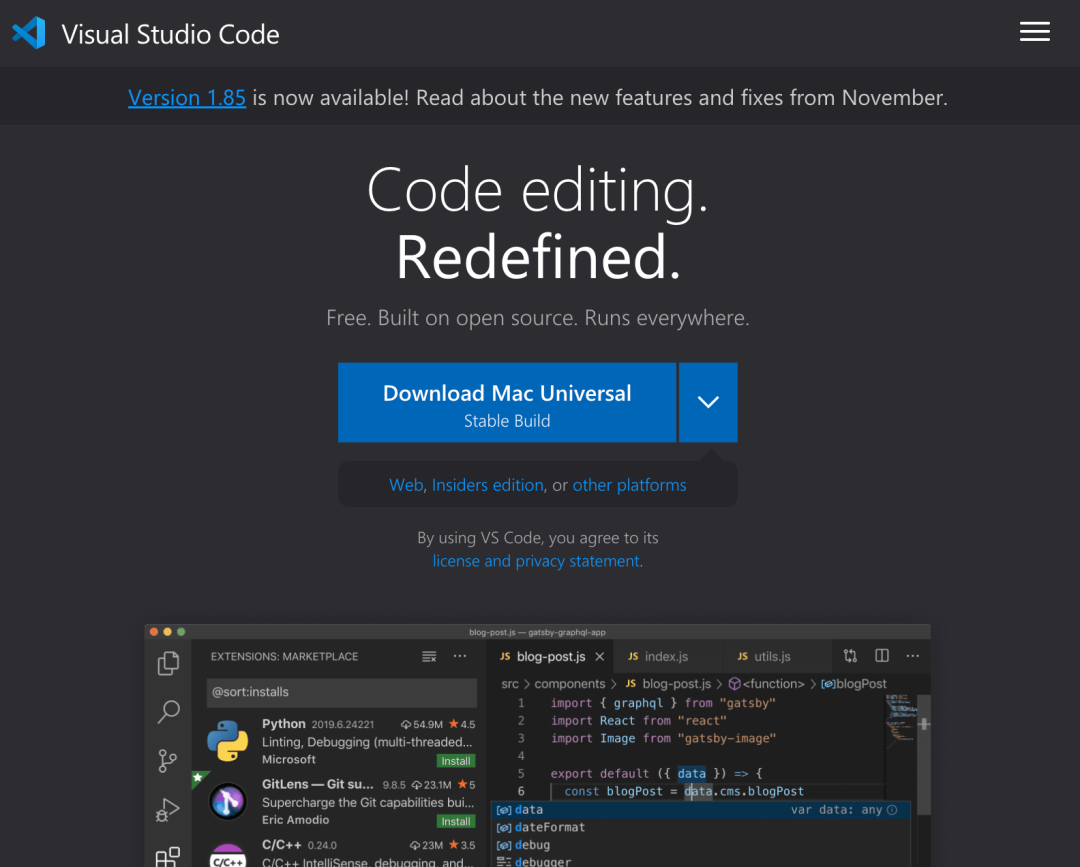Click the GitLens star rating icon
The width and height of the screenshot is (1080, 867).
[x=462, y=784]
